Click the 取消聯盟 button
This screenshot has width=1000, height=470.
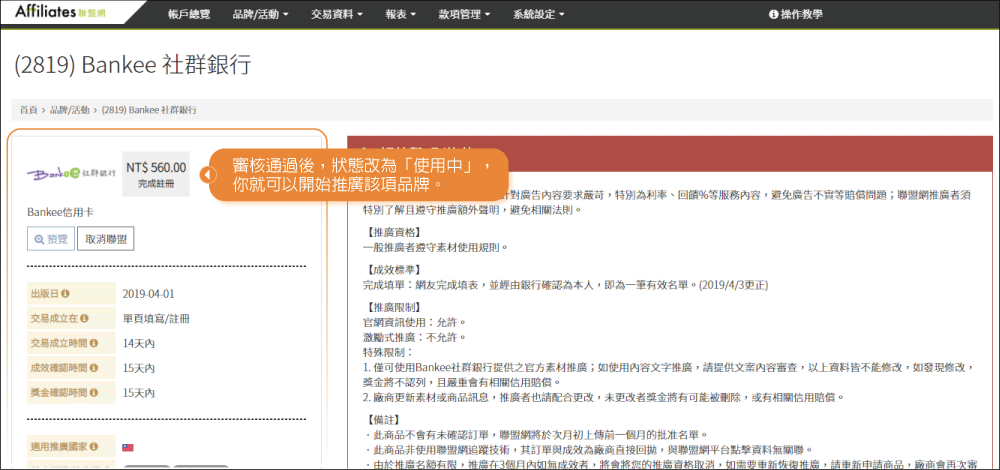pyautogui.click(x=106, y=239)
